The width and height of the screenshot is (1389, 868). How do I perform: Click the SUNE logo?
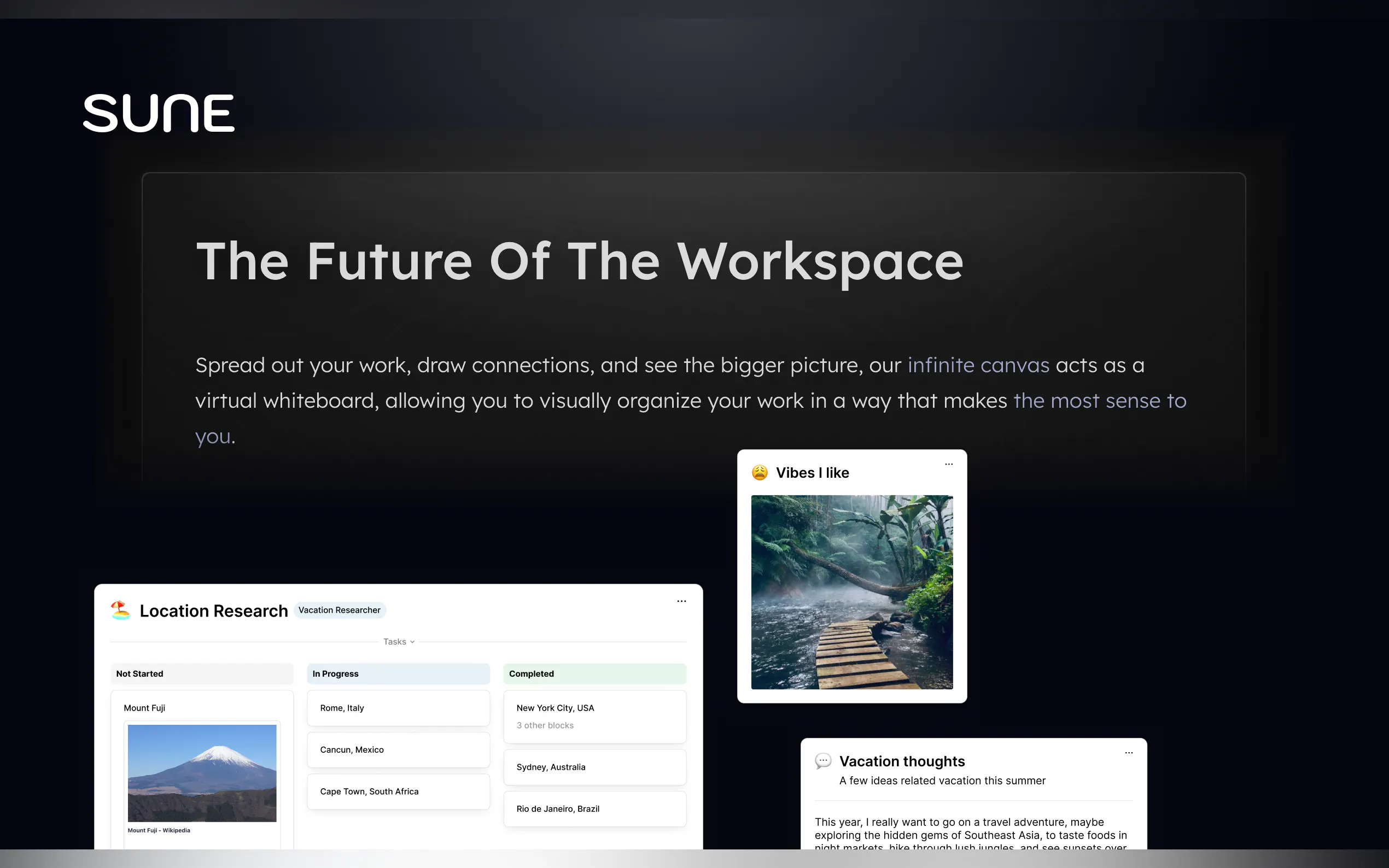coord(159,113)
